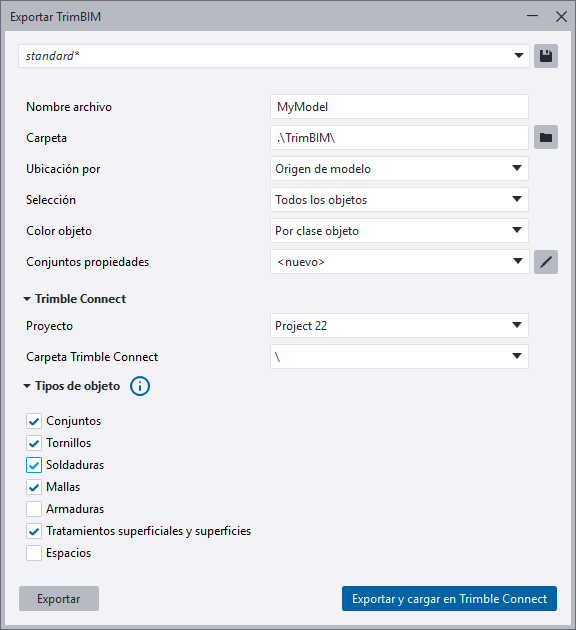
Task: Collapse the Trimble Connect section
Action: pyautogui.click(x=27, y=299)
